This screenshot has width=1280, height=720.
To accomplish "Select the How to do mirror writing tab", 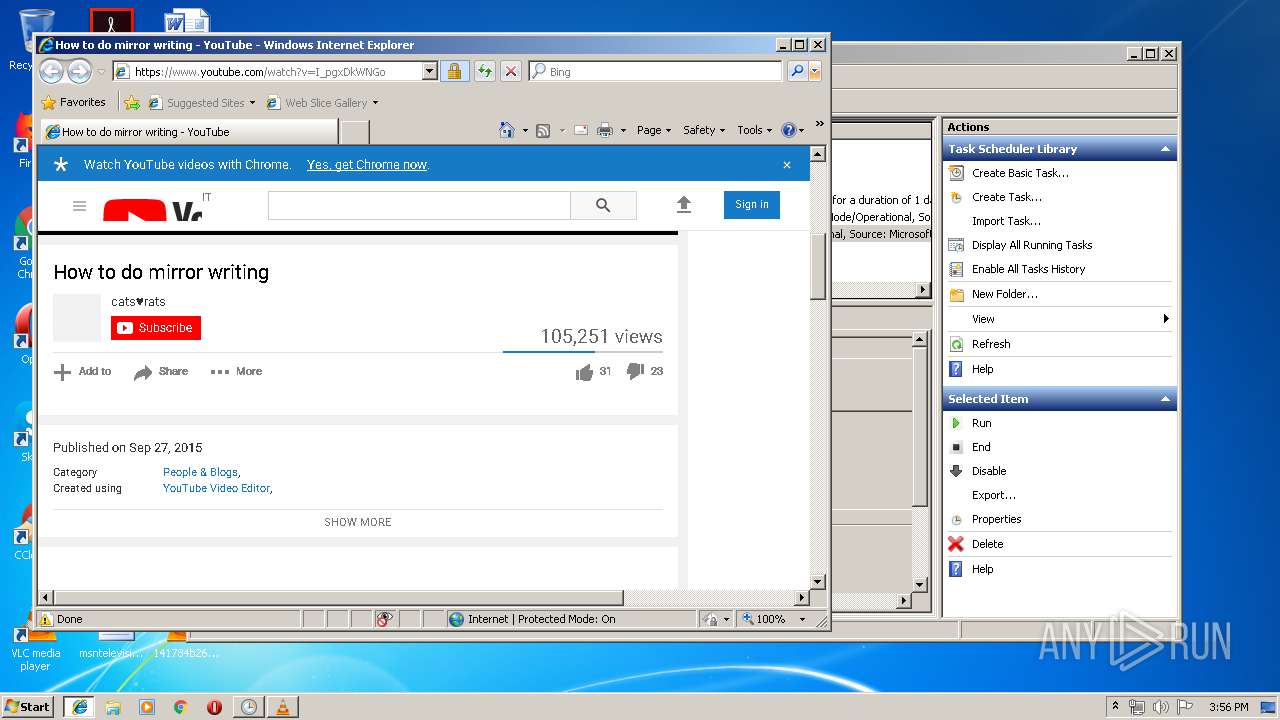I will (x=188, y=131).
